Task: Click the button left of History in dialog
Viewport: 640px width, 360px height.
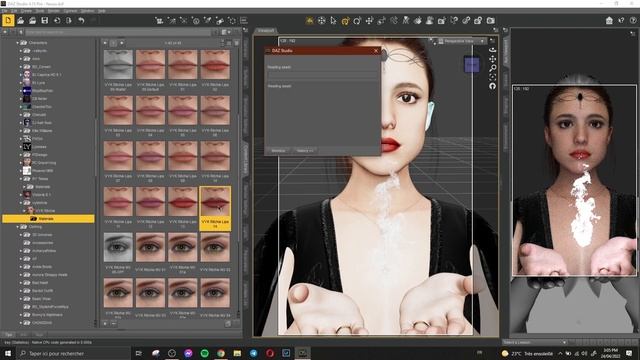Action: tap(278, 151)
